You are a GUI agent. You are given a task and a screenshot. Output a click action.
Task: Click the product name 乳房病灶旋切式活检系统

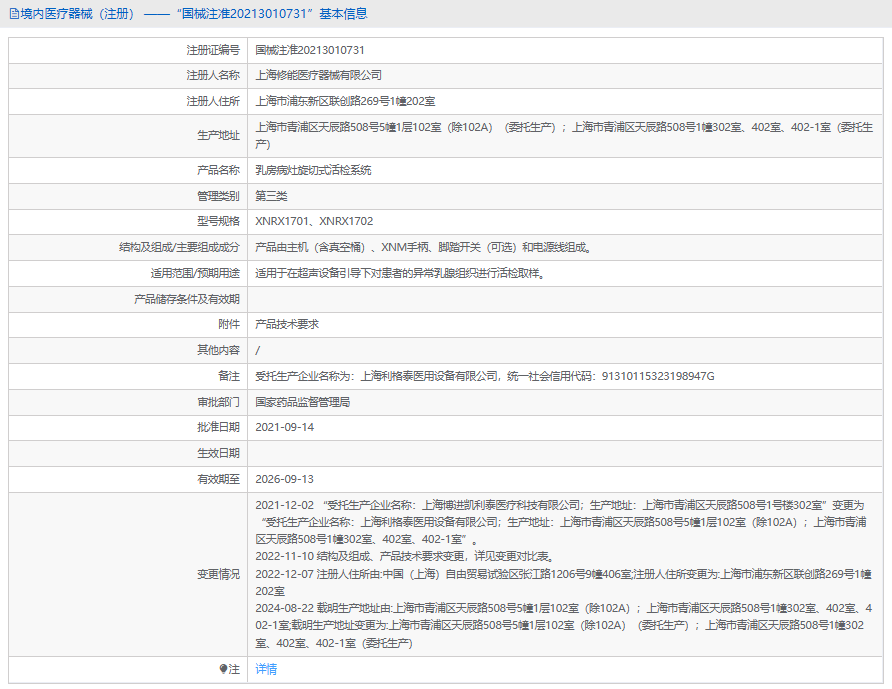click(313, 170)
